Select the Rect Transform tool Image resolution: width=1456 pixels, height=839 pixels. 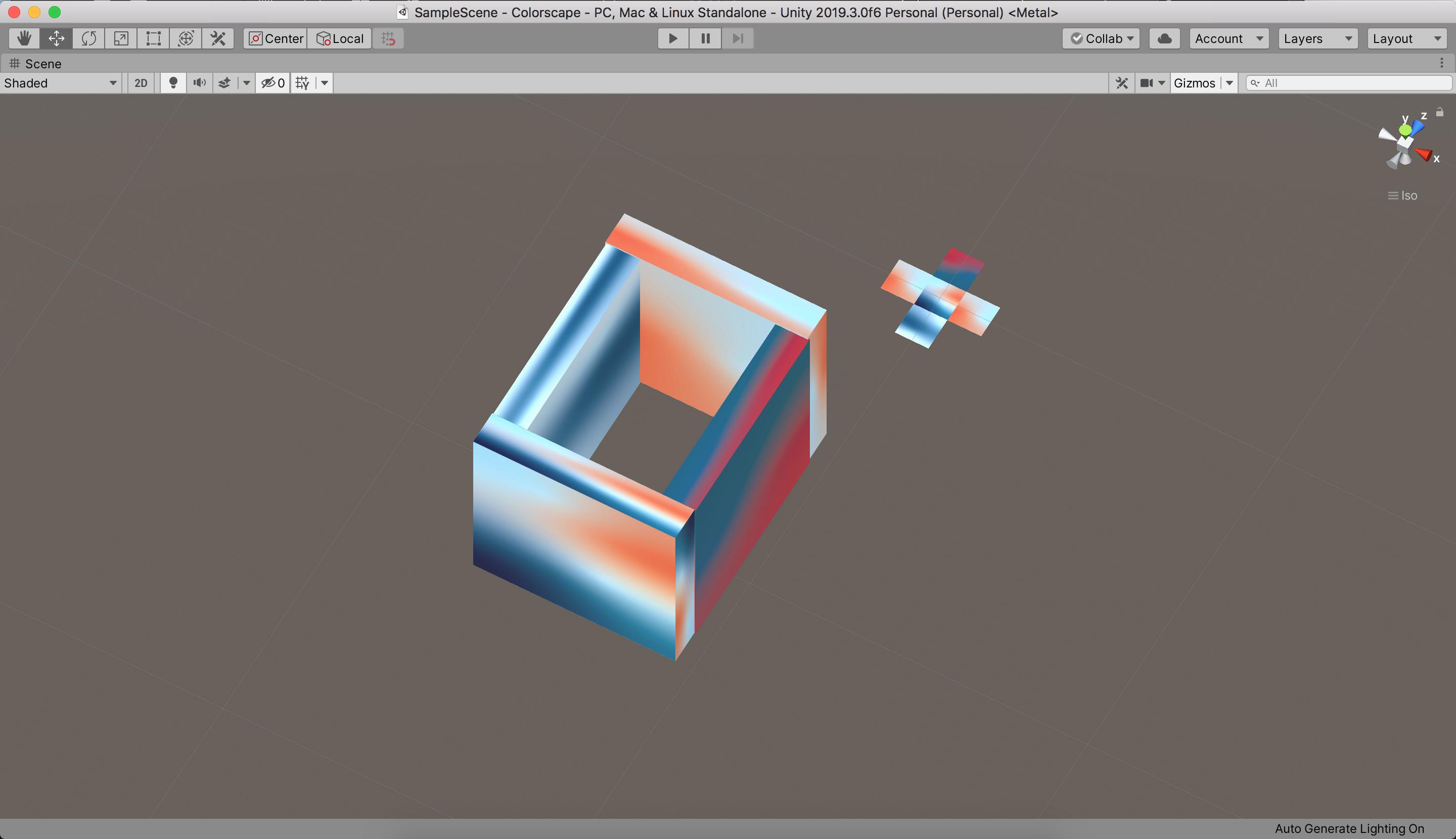click(x=153, y=38)
